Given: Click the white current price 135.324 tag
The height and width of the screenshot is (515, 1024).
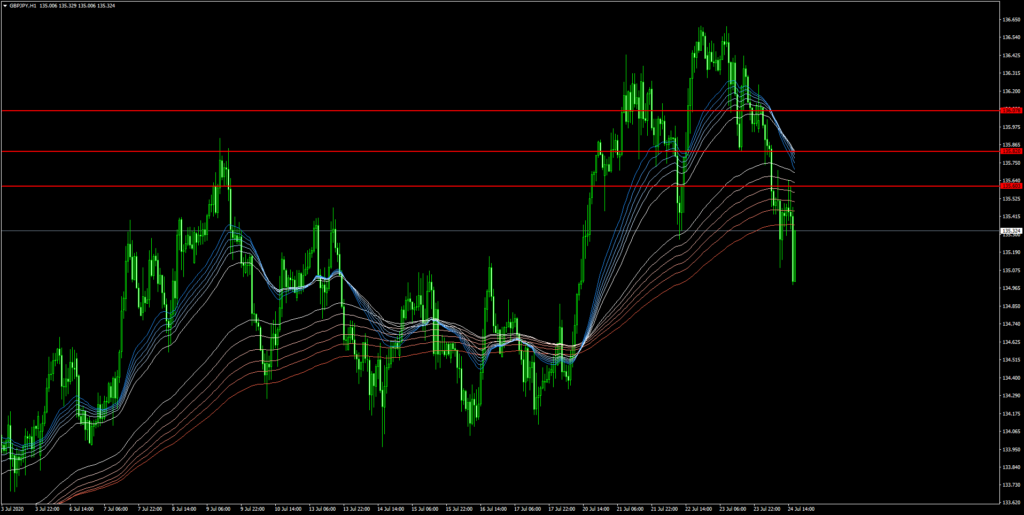Looking at the screenshot, I should click(1010, 231).
